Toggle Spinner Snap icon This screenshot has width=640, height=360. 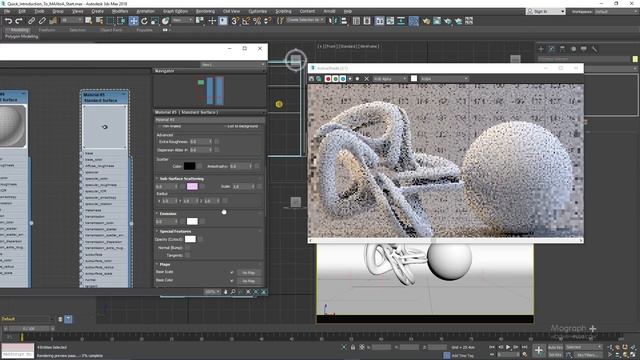click(x=268, y=21)
